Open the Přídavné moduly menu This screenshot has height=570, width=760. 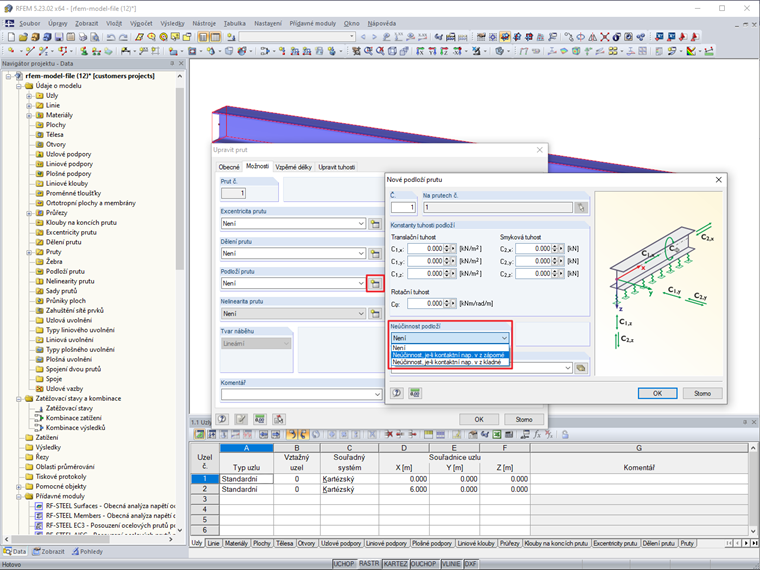click(x=313, y=23)
